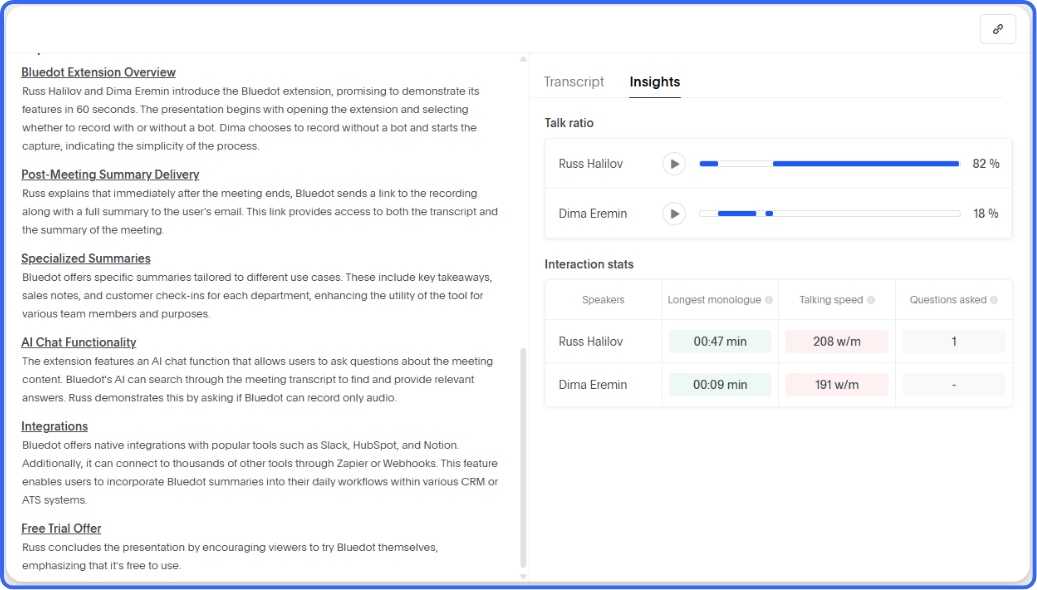
Task: Click Russ Halilov's questions asked count of 1
Action: point(954,341)
